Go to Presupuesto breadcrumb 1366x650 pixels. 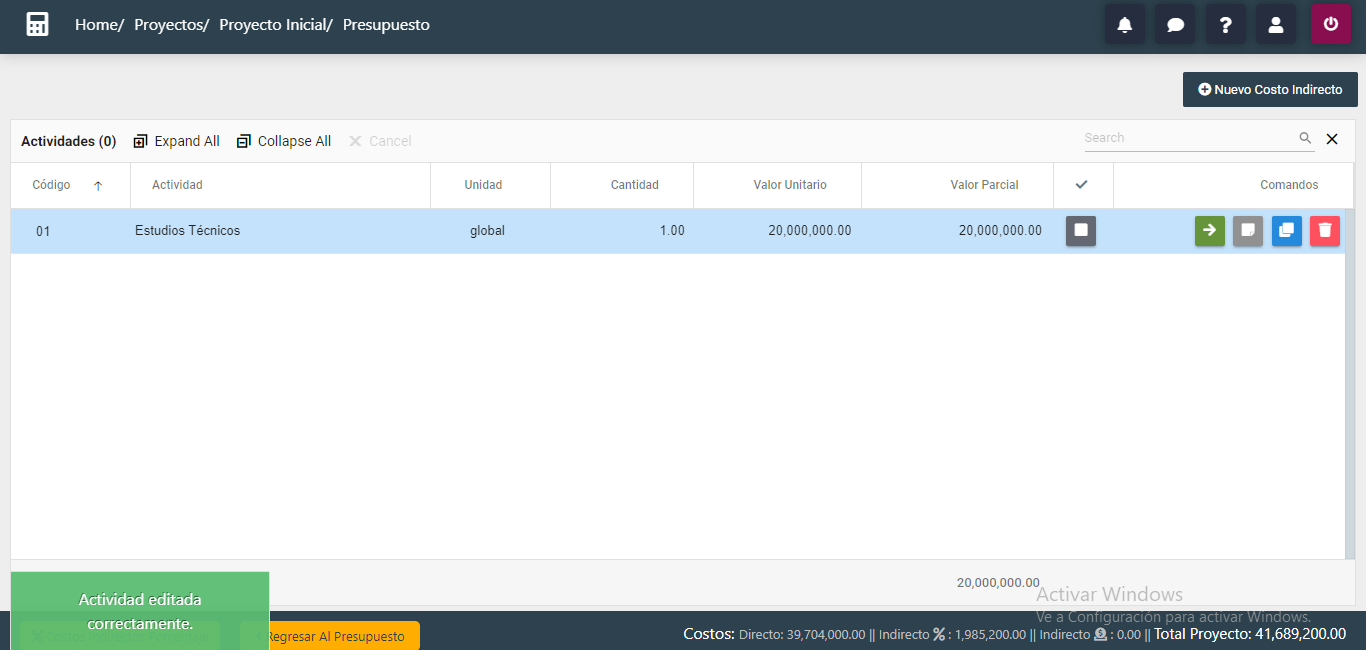point(386,25)
